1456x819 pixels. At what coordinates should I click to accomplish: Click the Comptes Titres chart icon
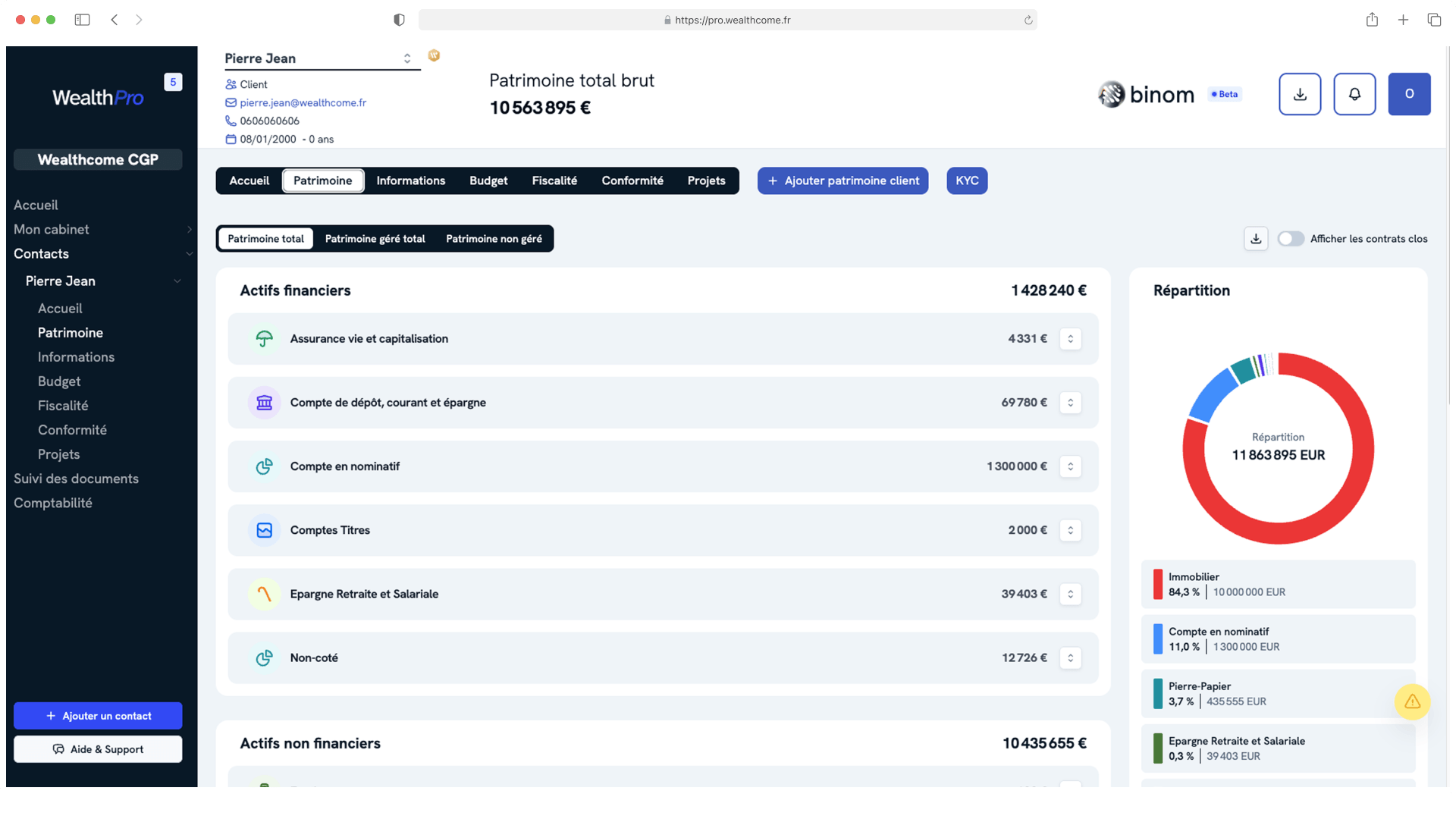(x=264, y=530)
